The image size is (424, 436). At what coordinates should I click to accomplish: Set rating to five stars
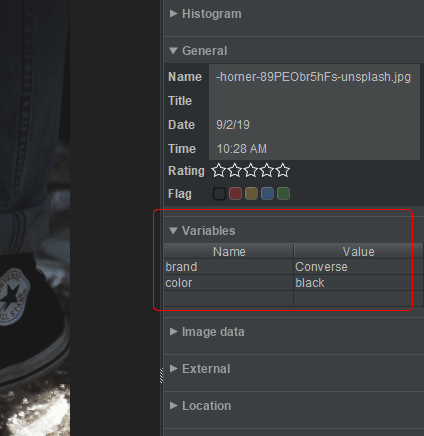[283, 170]
